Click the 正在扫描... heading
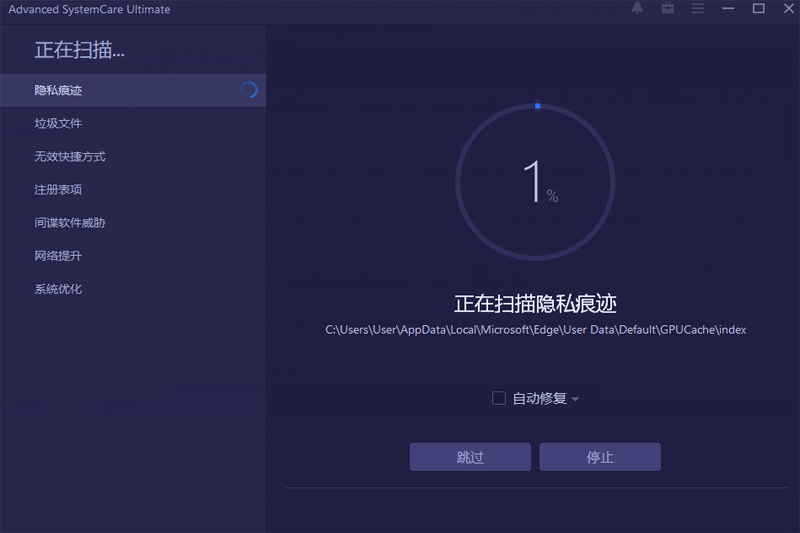800x533 pixels. coord(80,50)
